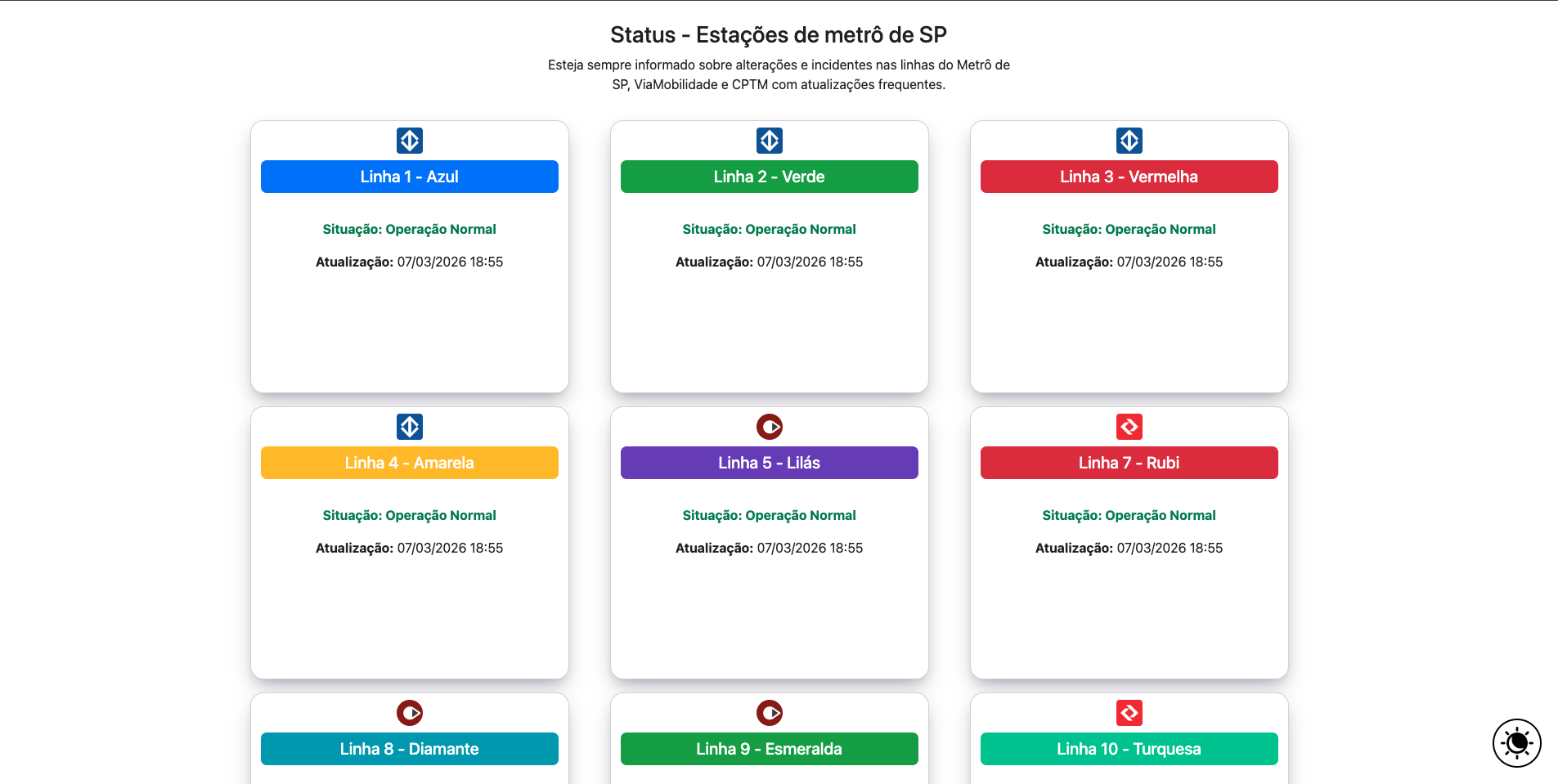Select the Linha 10 - Turquesa header

coord(1129,748)
